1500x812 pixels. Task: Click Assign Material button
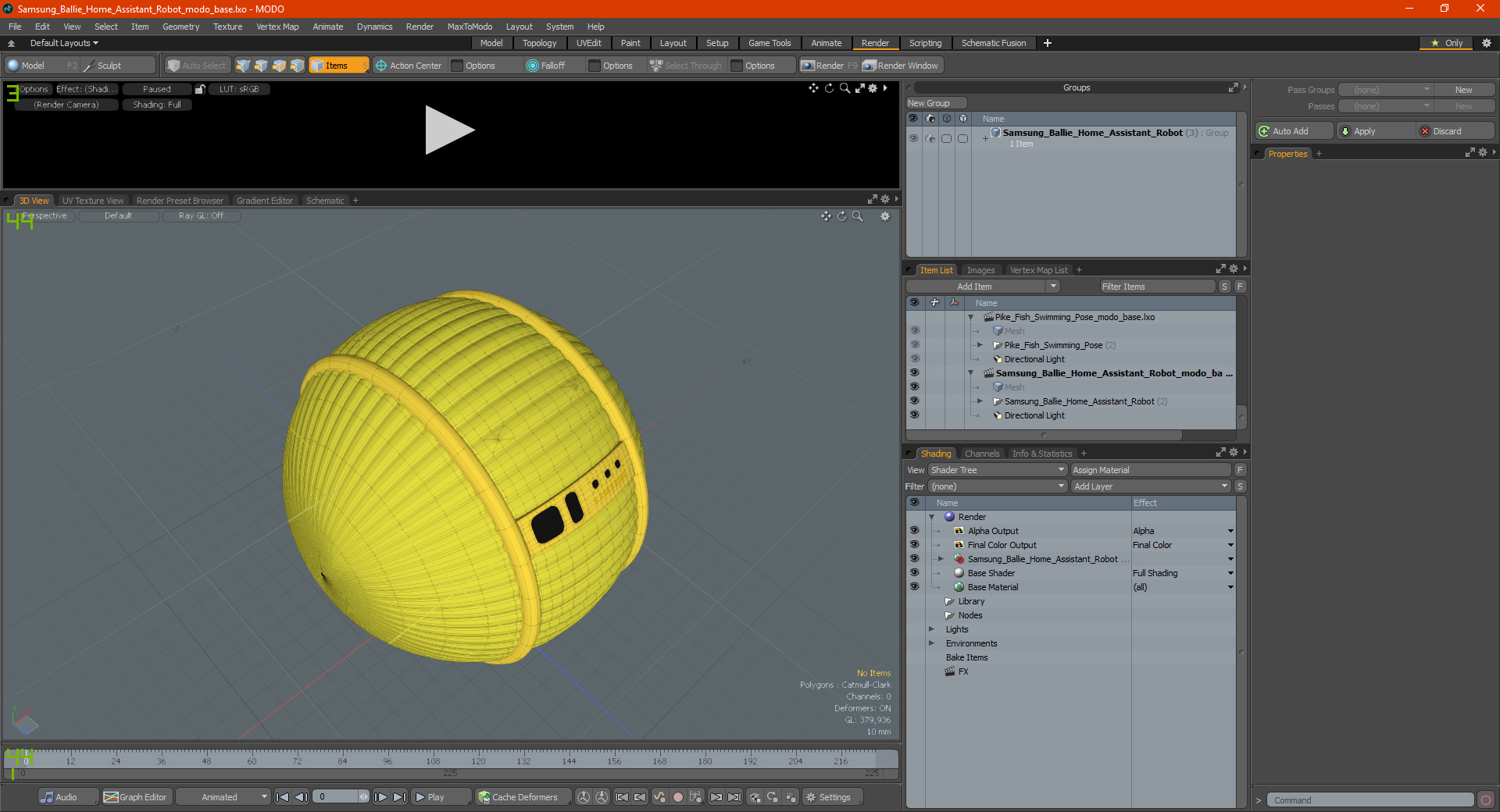pos(1151,470)
